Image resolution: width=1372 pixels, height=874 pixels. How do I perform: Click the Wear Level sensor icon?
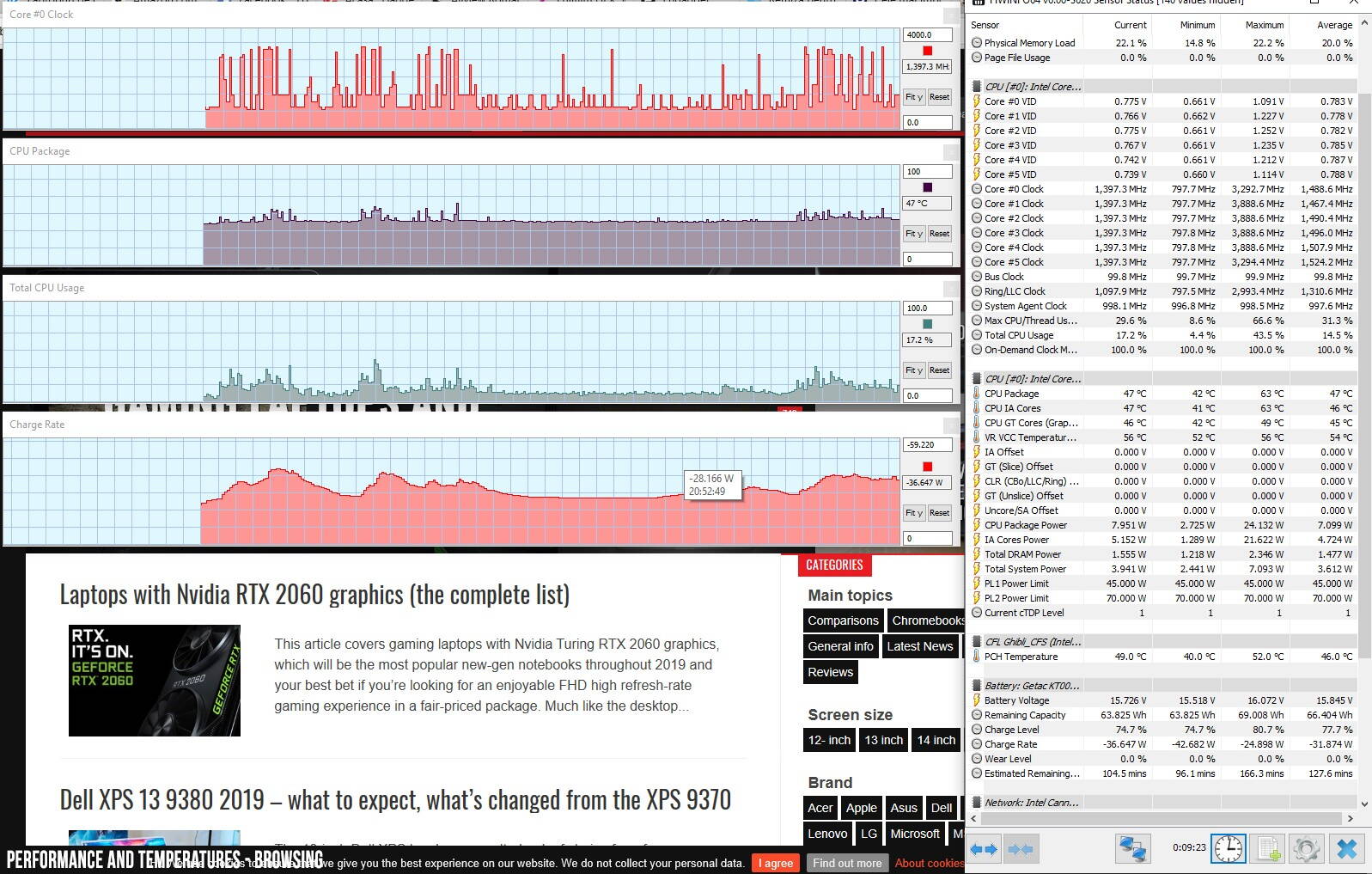(x=977, y=759)
